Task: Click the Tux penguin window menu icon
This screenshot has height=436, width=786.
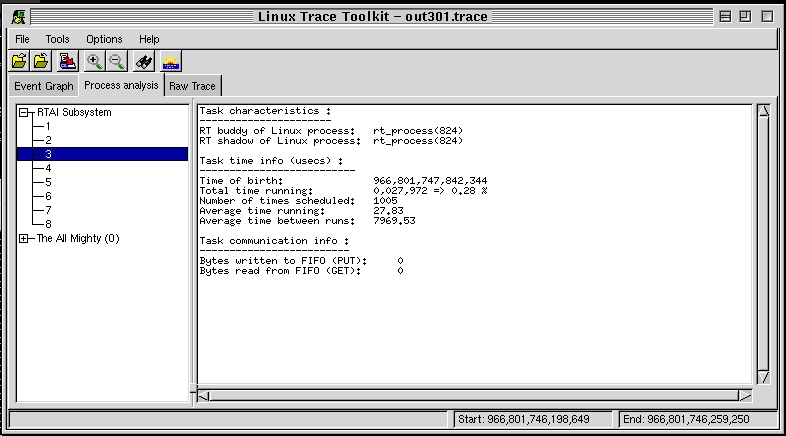Action: (19, 17)
